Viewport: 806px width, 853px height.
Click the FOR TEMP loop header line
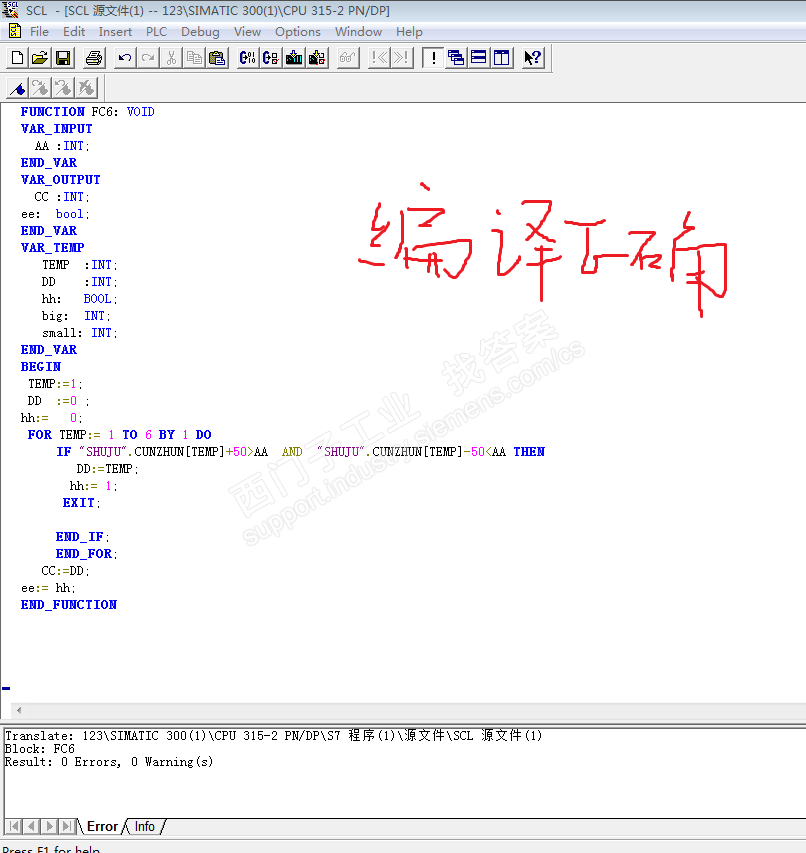click(120, 435)
